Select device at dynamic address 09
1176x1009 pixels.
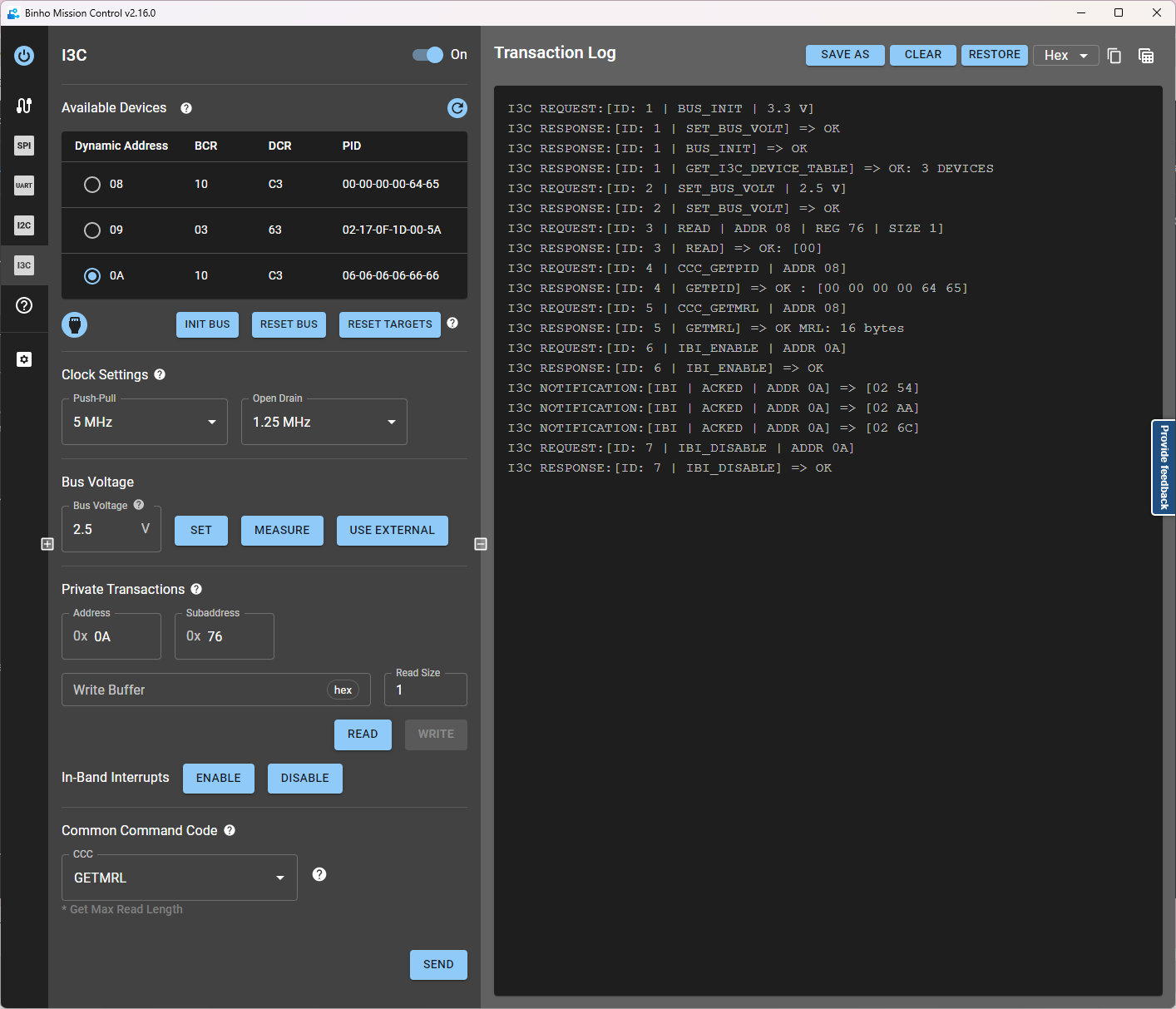coord(91,230)
